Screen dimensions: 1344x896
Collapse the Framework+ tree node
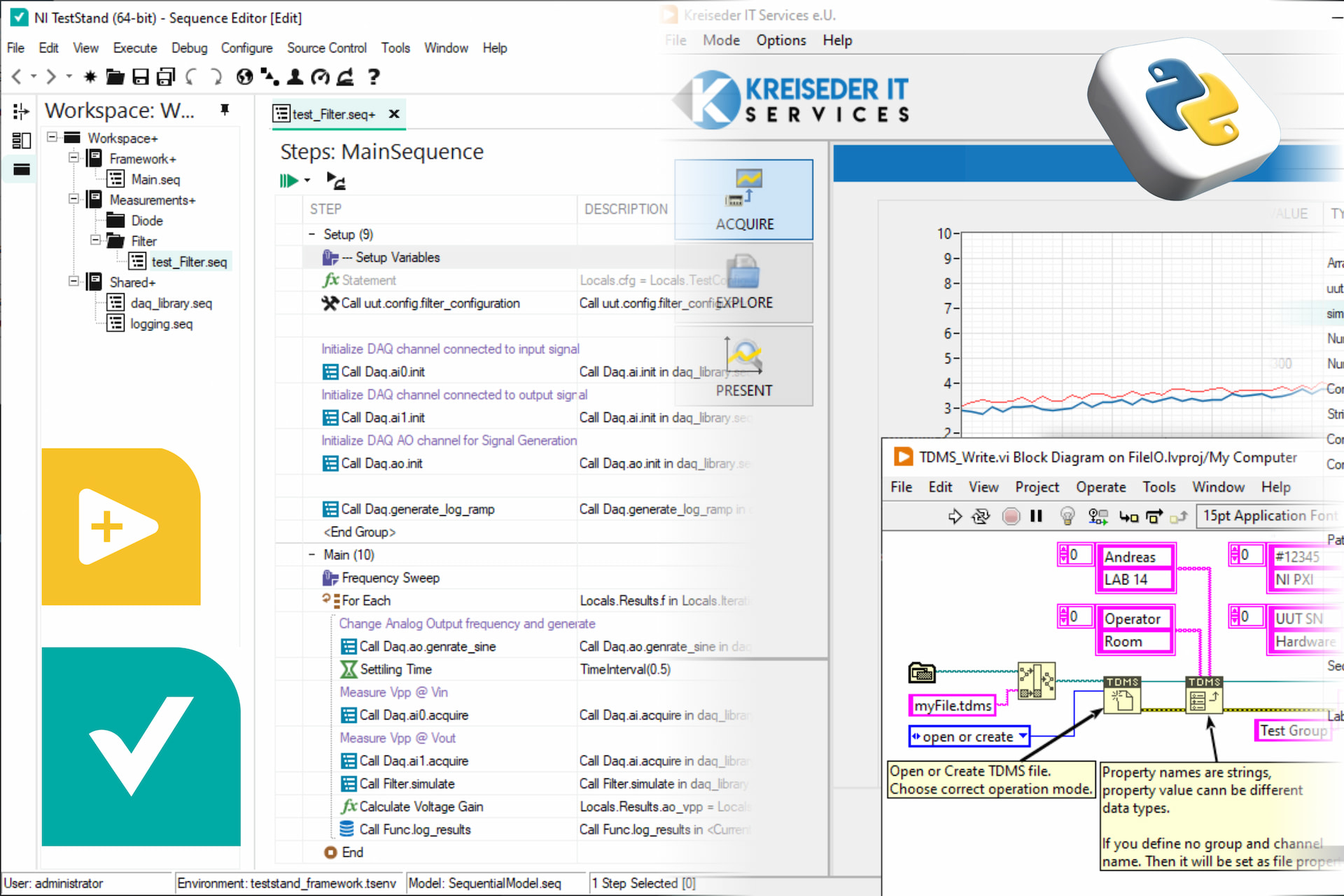[73, 158]
